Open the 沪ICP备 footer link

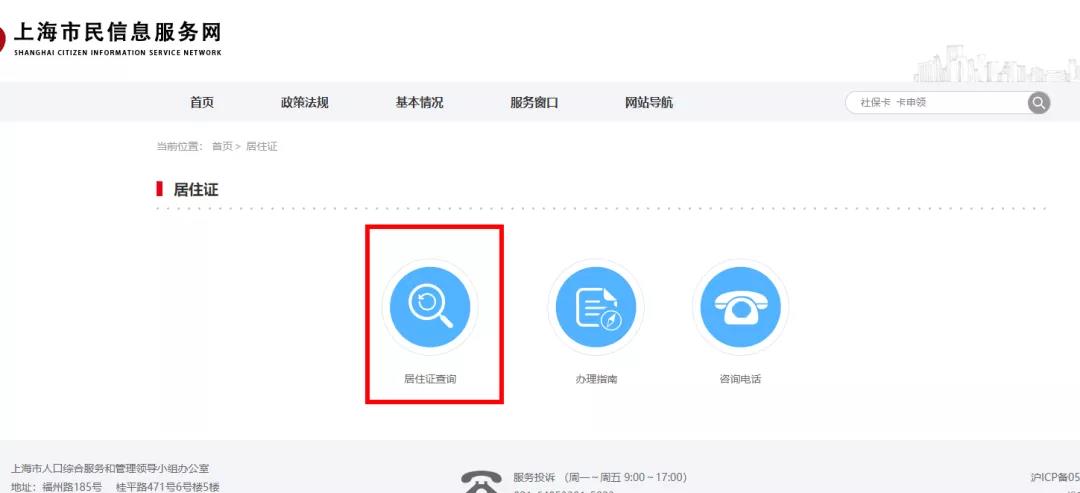tap(1054, 478)
